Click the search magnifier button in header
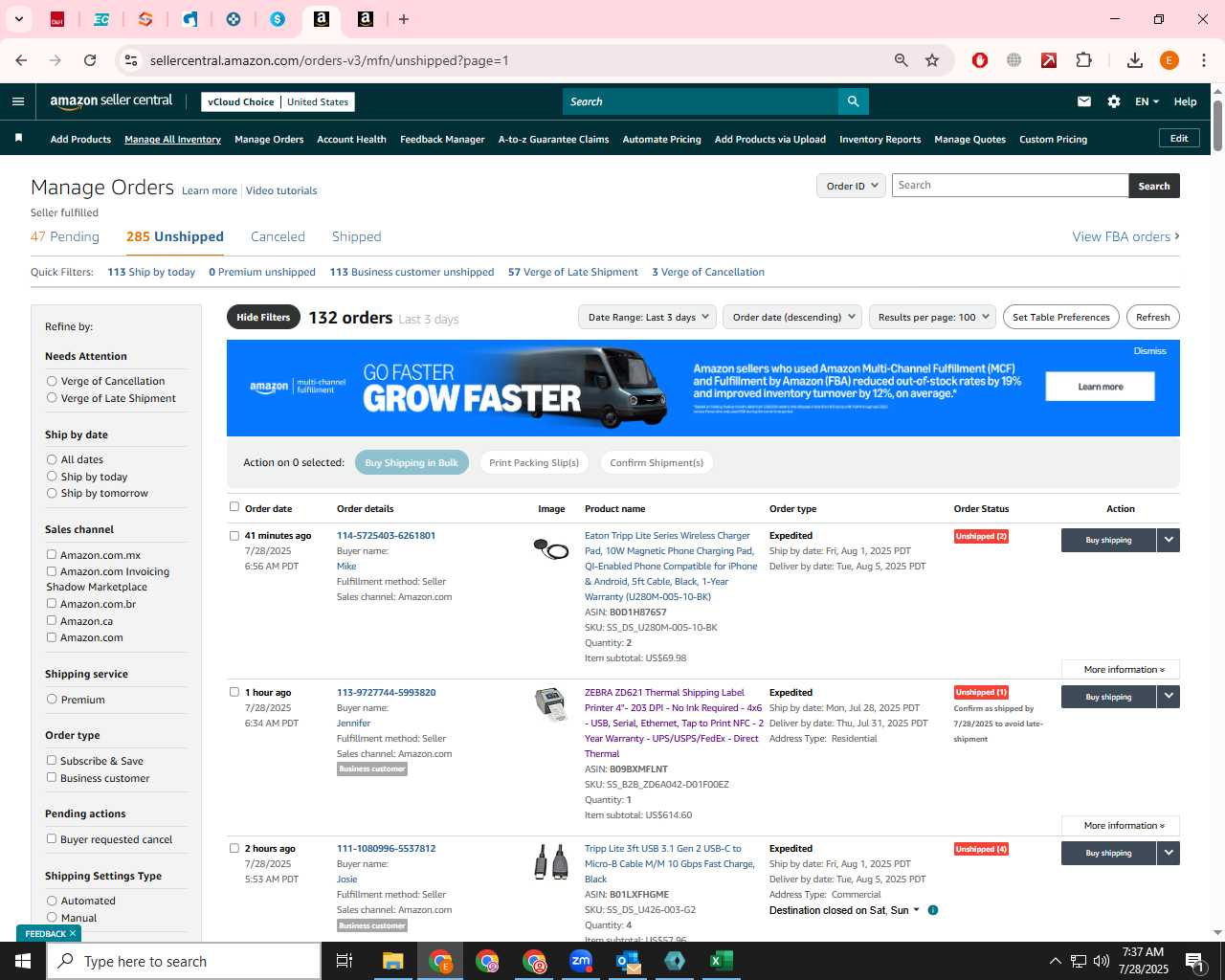Viewport: 1225px width, 980px height. pos(853,101)
